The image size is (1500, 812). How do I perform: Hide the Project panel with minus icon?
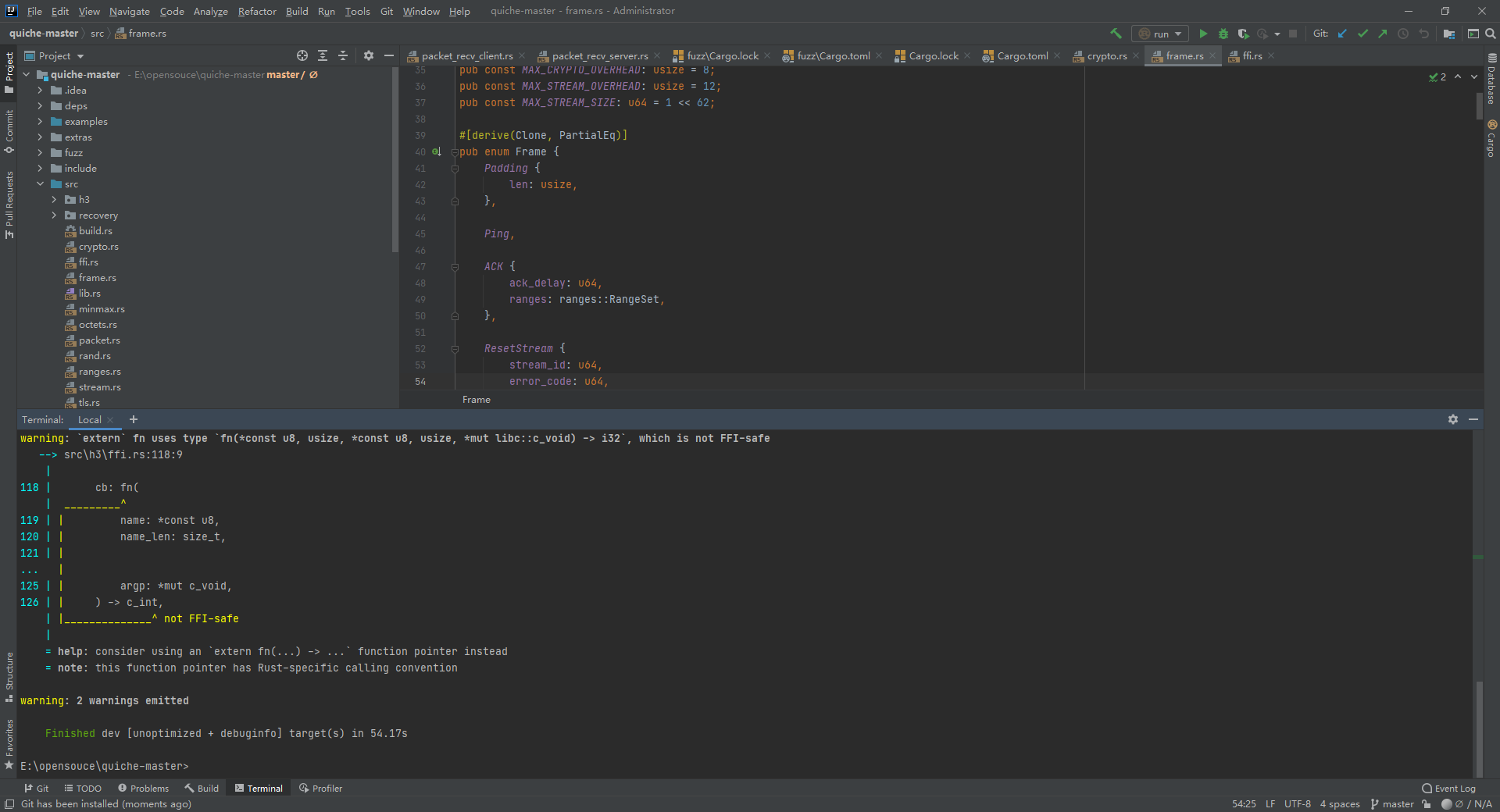[389, 55]
